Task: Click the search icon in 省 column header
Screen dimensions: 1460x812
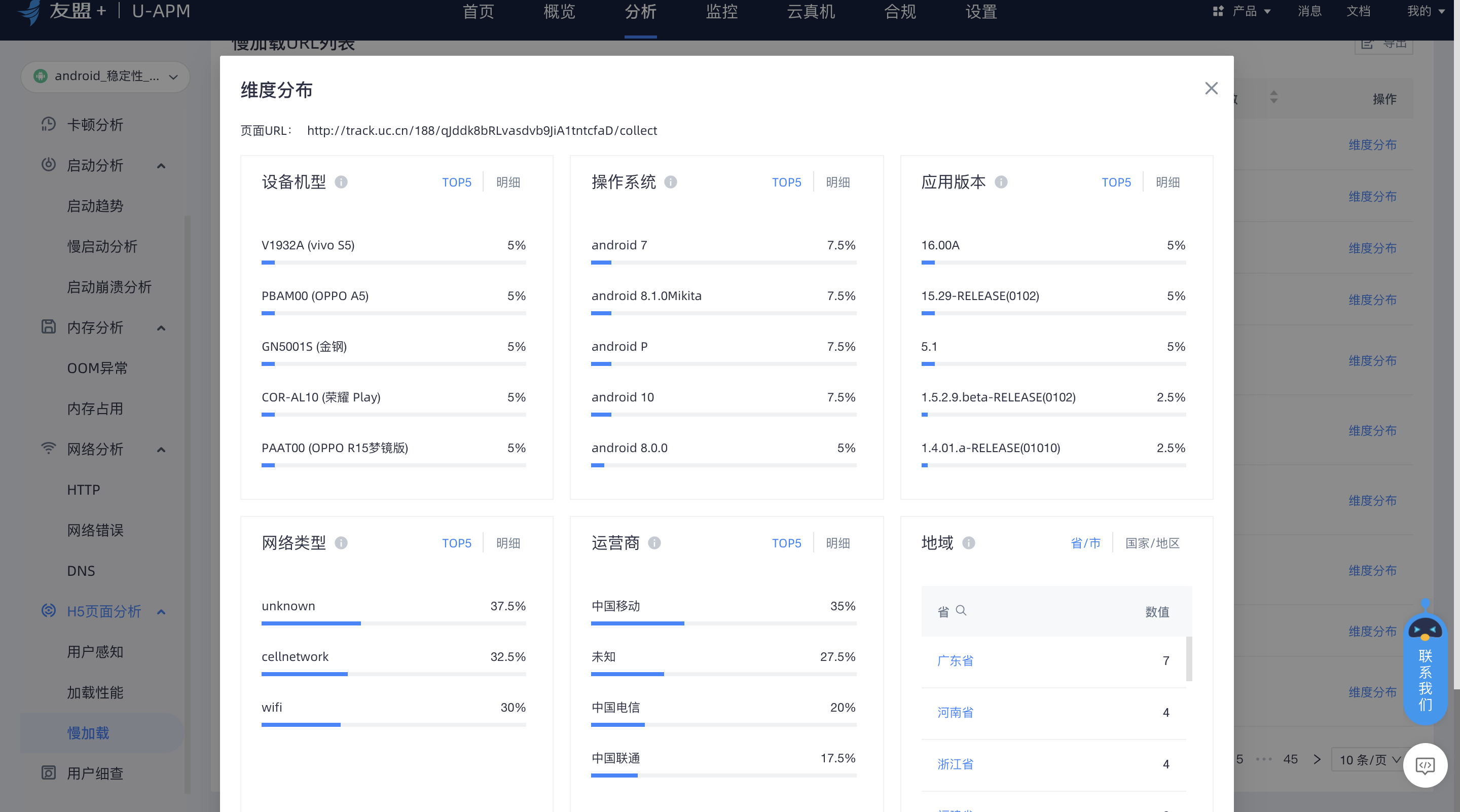Action: pos(961,610)
